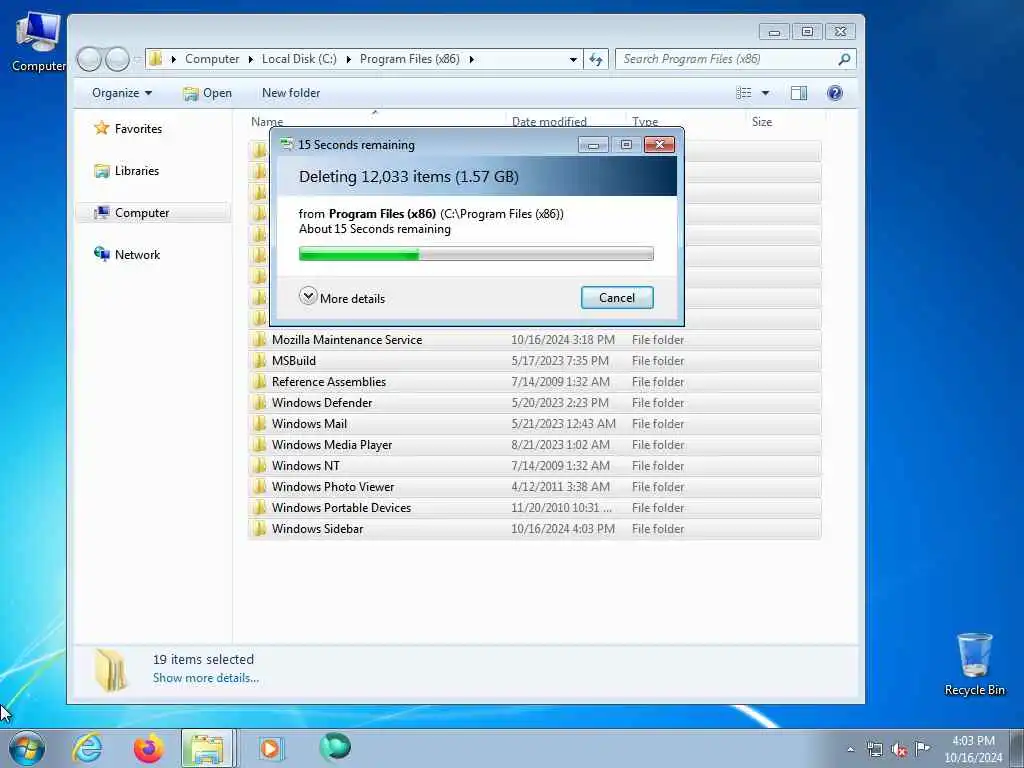
Task: Select the Recycle Bin desktop icon
Action: (x=974, y=664)
